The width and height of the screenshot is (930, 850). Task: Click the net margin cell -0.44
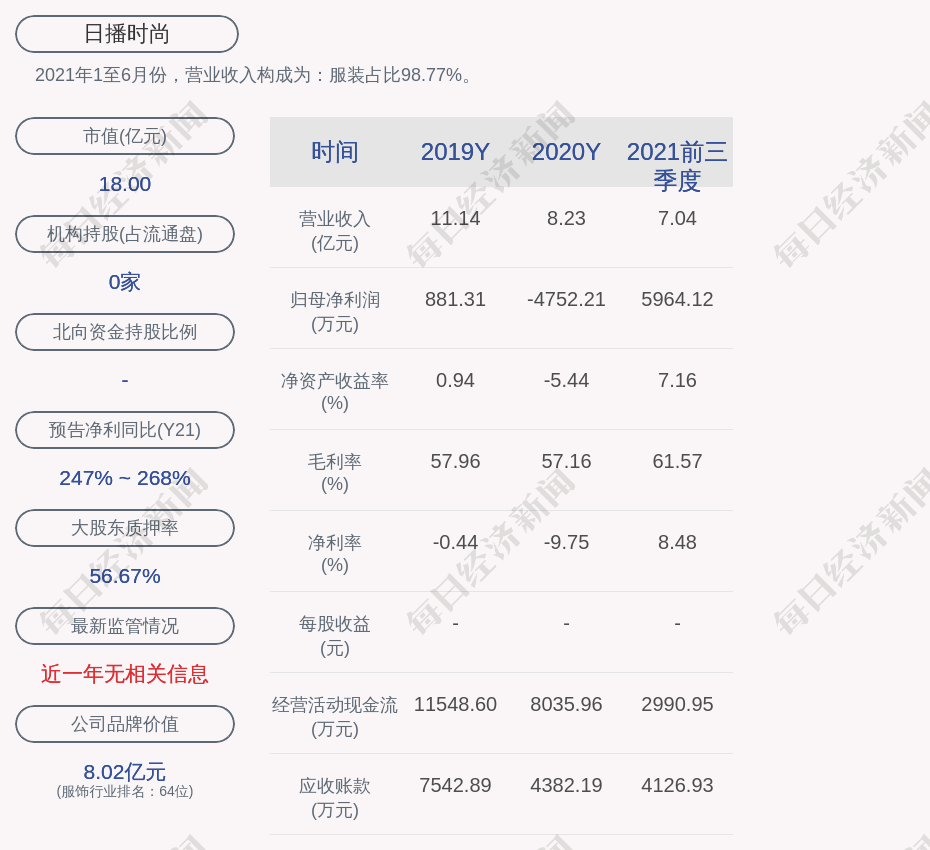pos(455,542)
